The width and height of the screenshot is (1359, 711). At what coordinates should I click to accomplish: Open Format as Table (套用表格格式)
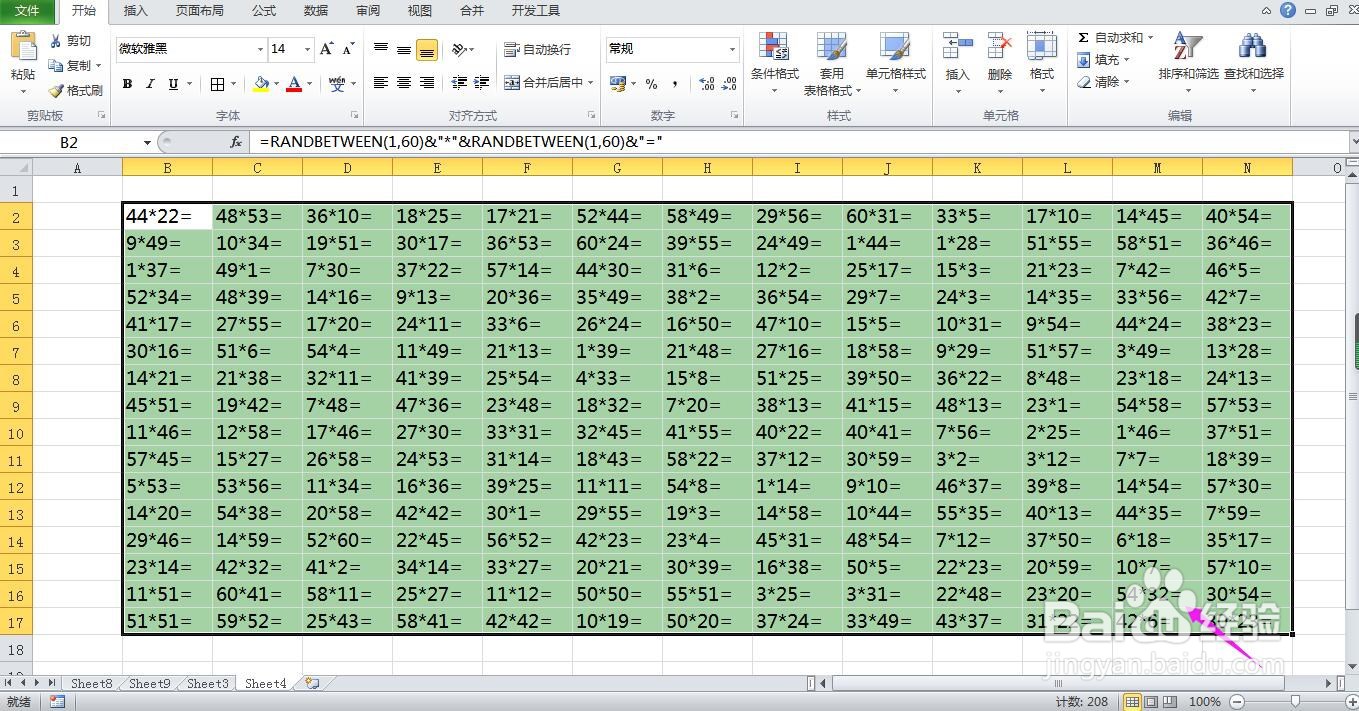point(831,62)
